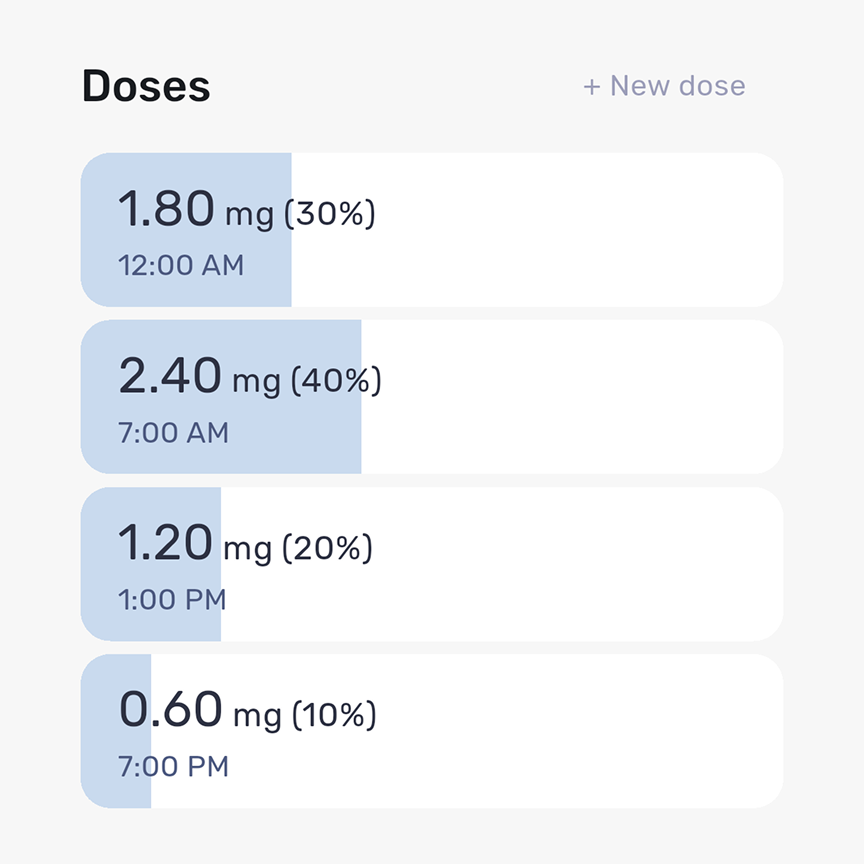Screen dimensions: 864x864
Task: Click the blue progress fill on the 0.60 mg dose
Action: [115, 730]
